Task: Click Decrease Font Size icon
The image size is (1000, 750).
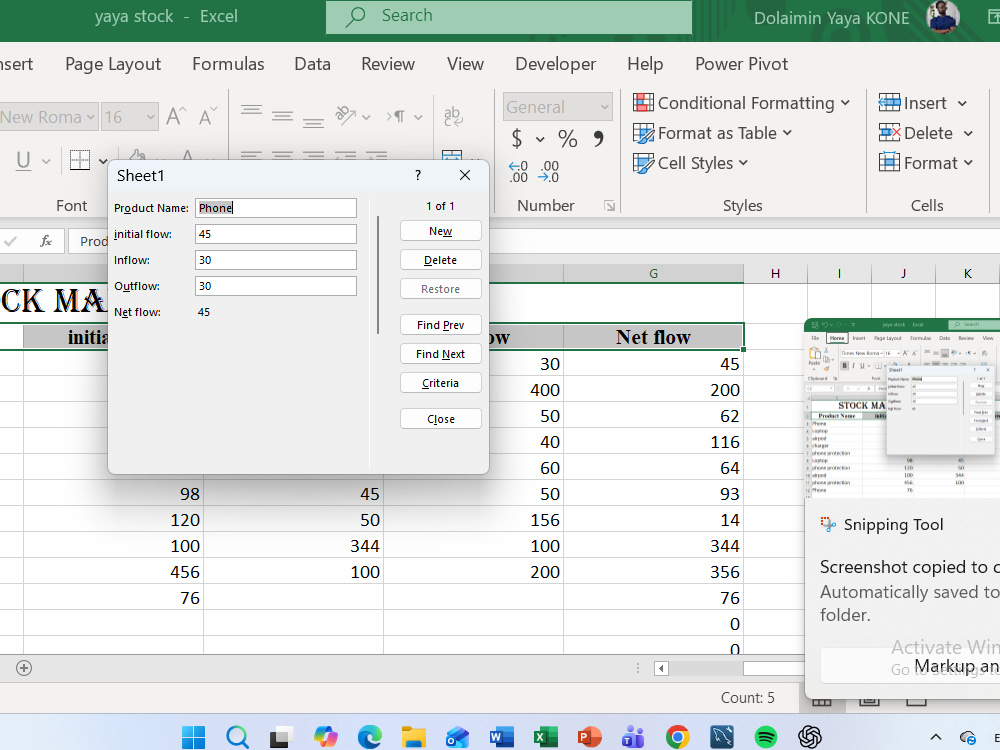Action: (x=207, y=116)
